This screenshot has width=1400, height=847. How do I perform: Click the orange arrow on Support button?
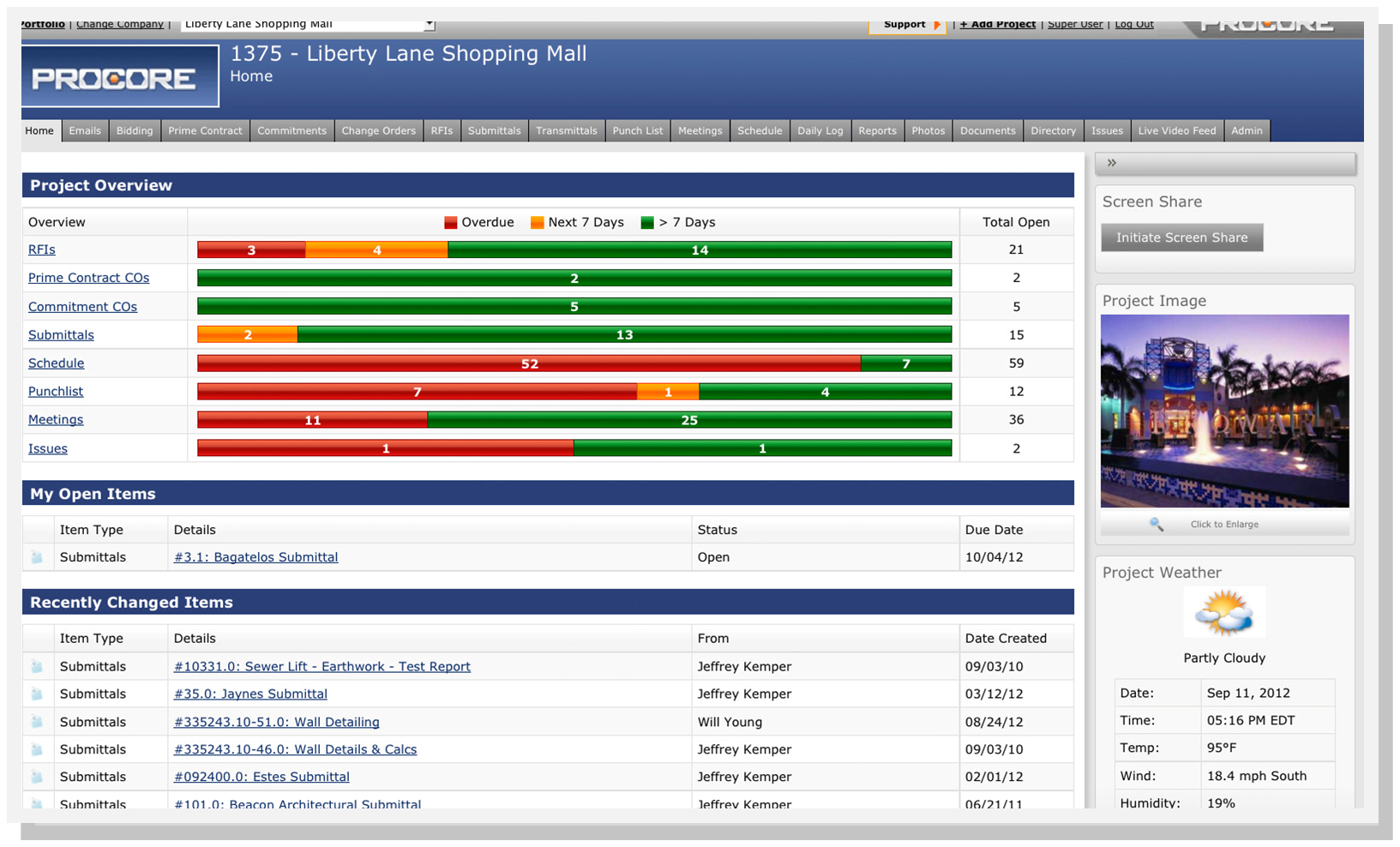click(937, 25)
